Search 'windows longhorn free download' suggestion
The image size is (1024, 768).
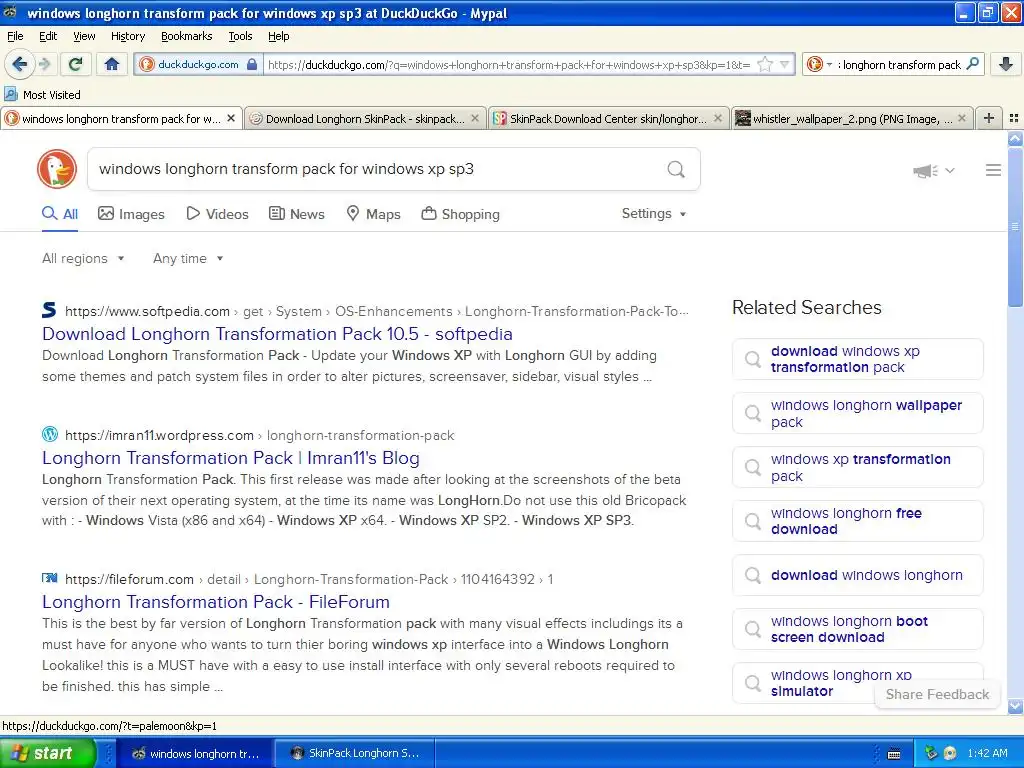857,521
